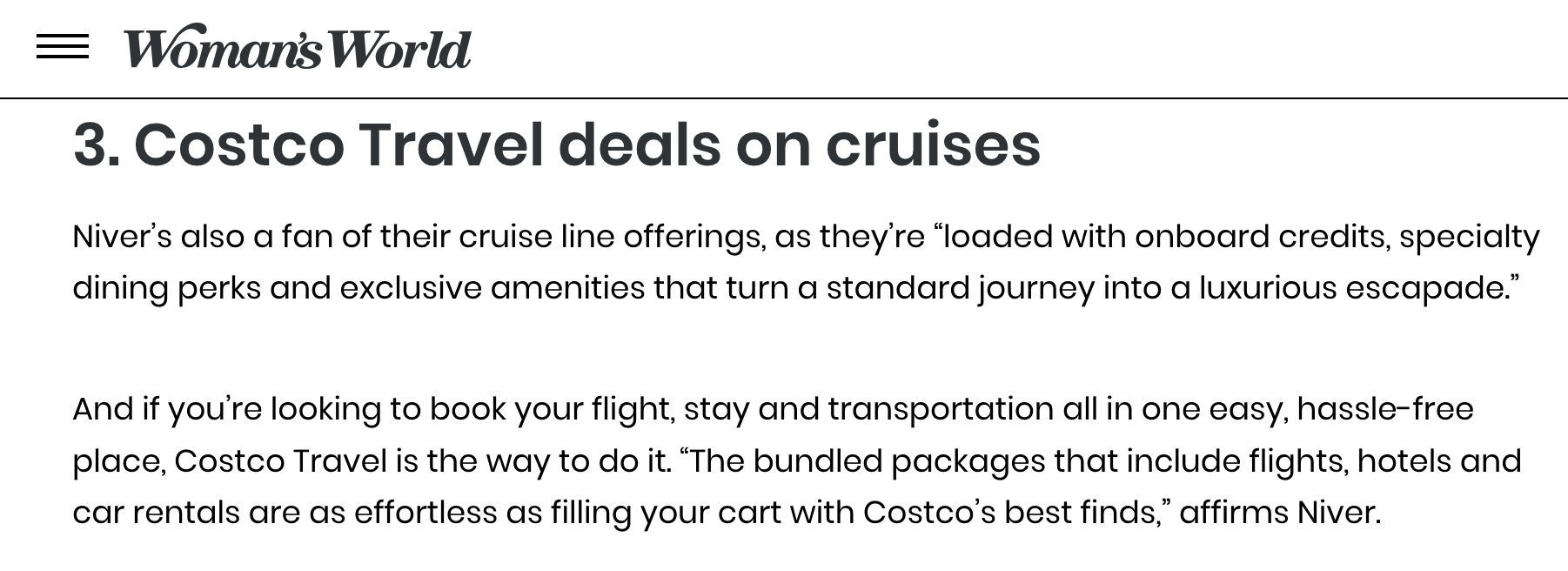Image resolution: width=1568 pixels, height=571 pixels.
Task: Click "Costco Travel" in the second paragraph
Action: point(280,460)
